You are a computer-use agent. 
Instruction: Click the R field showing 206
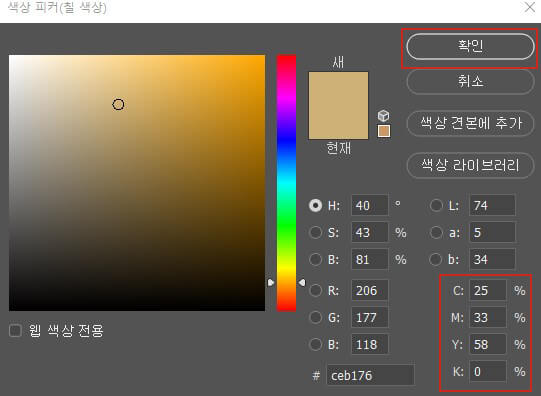[x=370, y=290]
